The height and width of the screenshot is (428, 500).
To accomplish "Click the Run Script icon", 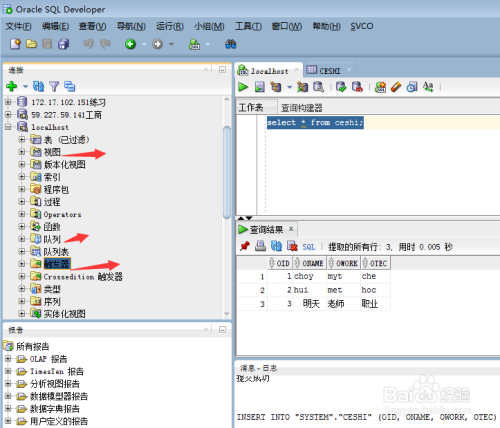I will (259, 87).
